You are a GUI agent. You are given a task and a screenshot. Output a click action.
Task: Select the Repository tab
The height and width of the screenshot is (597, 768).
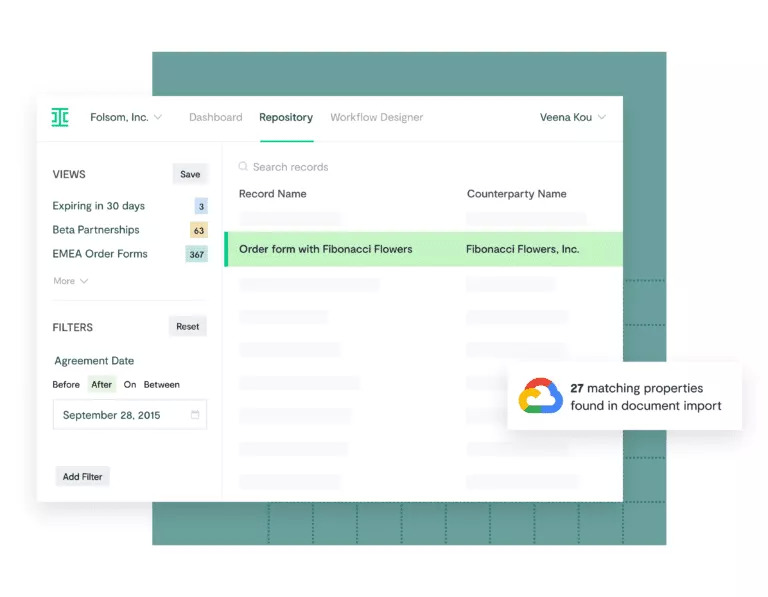coord(286,118)
